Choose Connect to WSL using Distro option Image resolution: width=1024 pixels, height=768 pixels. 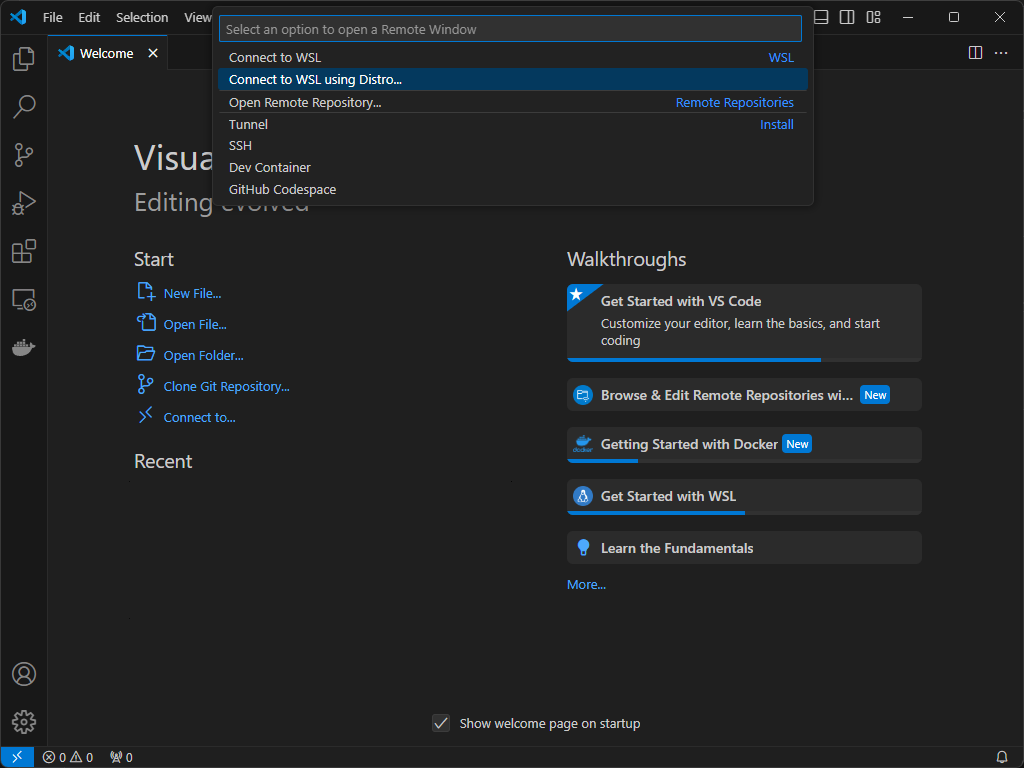point(513,80)
